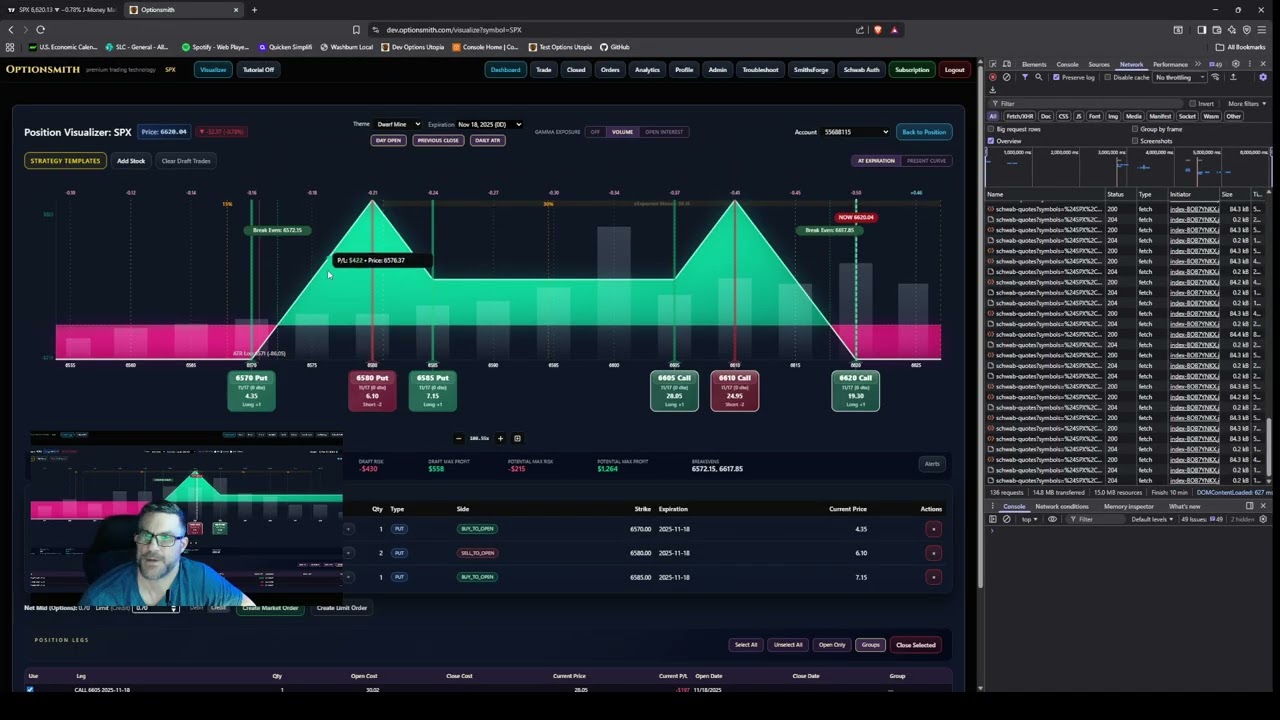
Task: Switch to the DevTools Performance tab
Action: tap(1170, 64)
